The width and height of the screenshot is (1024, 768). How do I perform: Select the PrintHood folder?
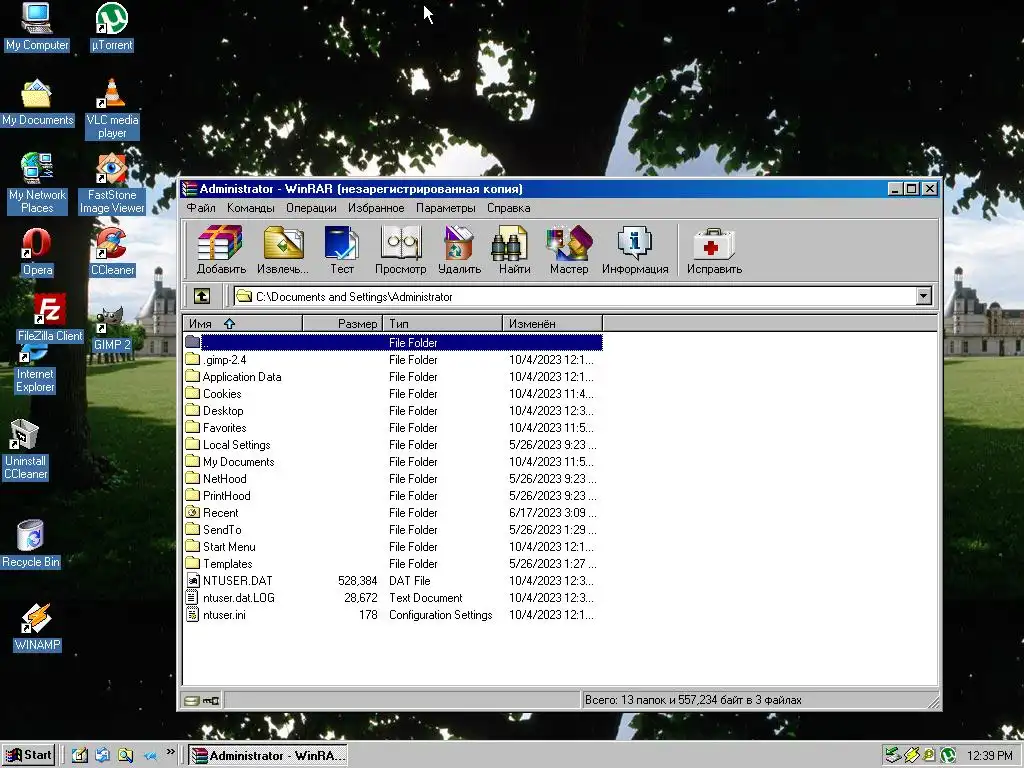[x=392, y=496]
